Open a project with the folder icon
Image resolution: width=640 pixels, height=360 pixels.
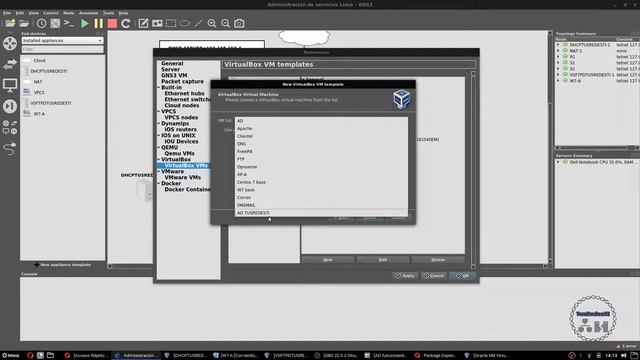coord(24,23)
